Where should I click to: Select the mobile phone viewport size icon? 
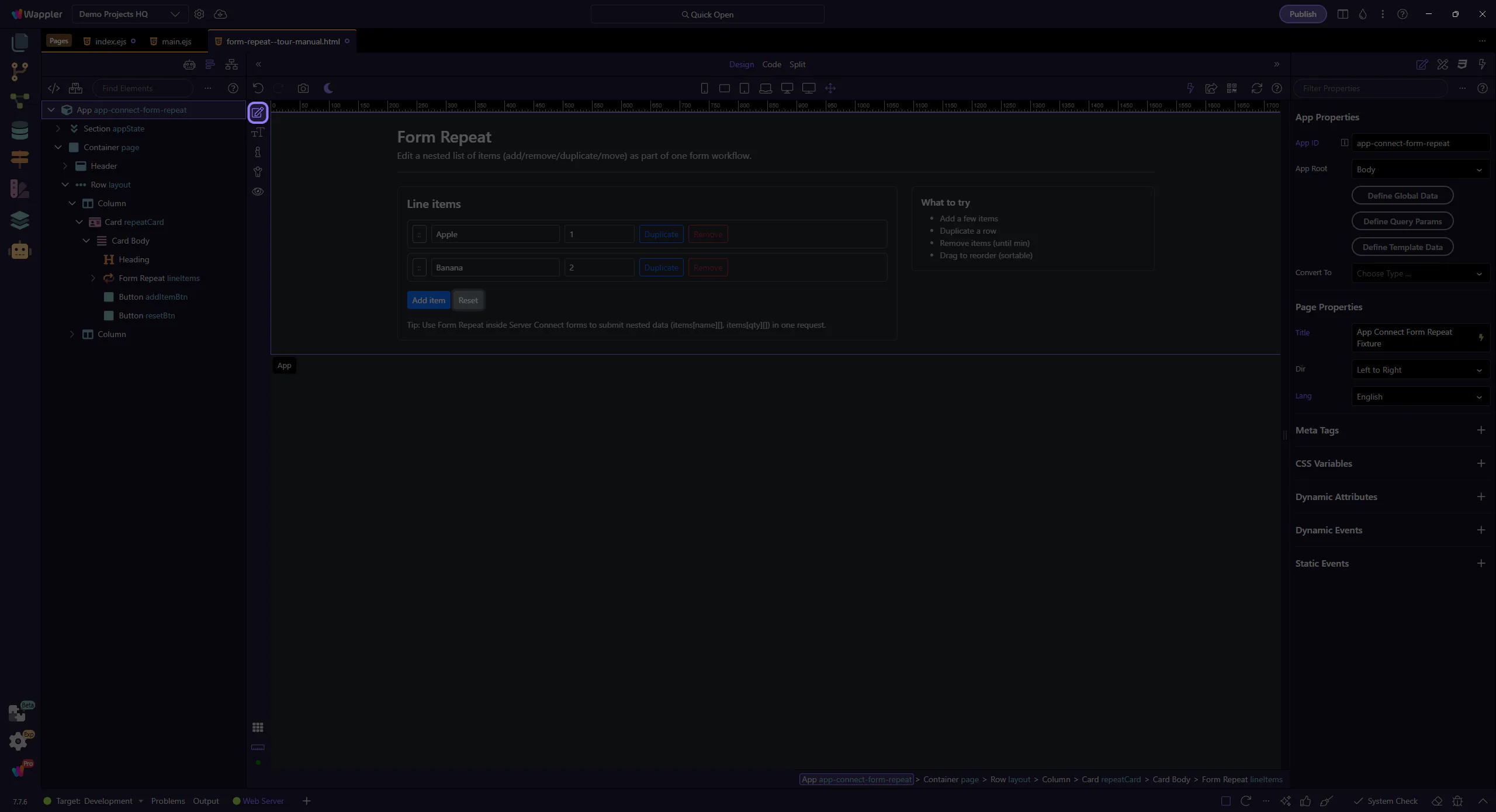tap(704, 88)
